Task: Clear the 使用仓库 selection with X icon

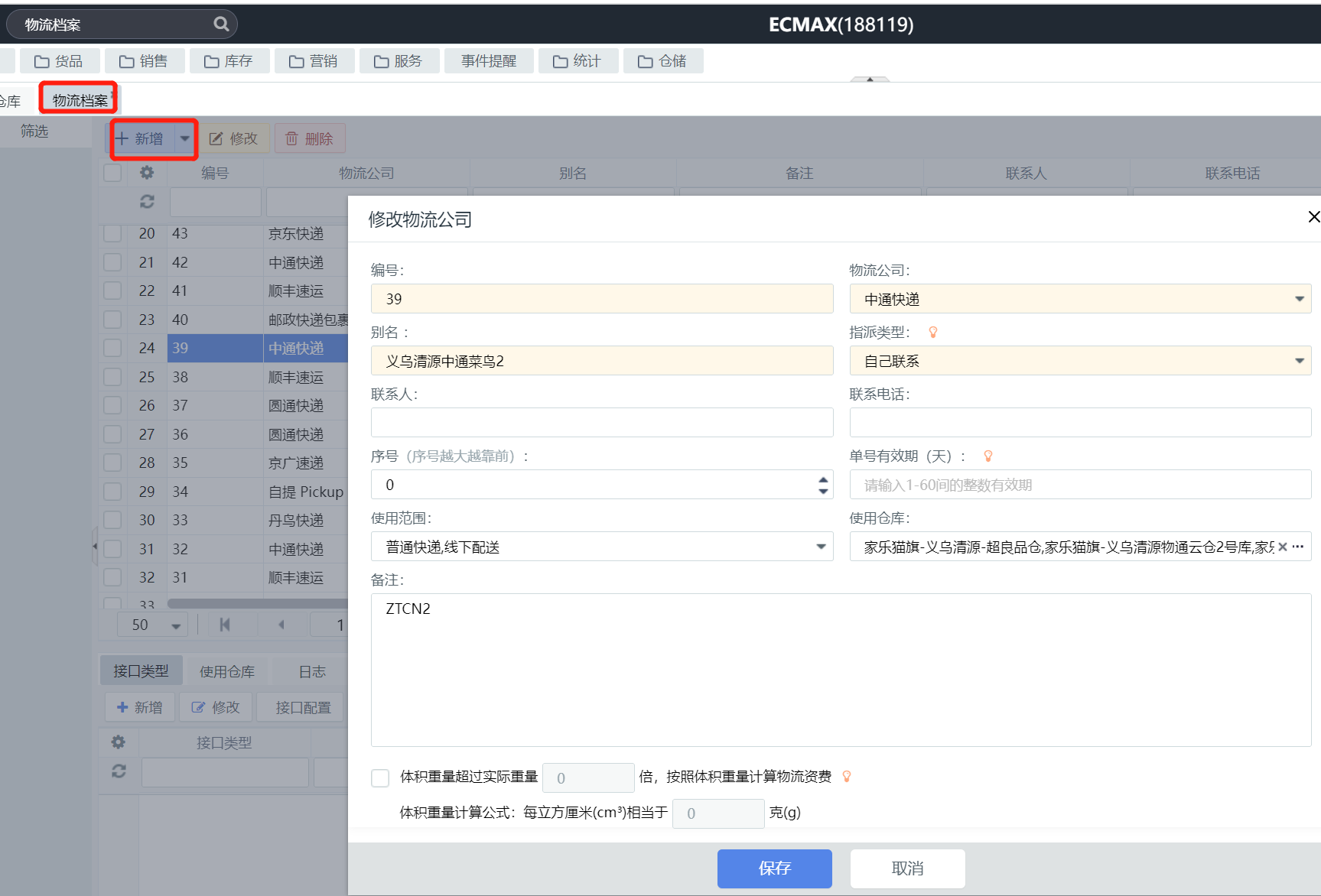Action: click(x=1283, y=547)
